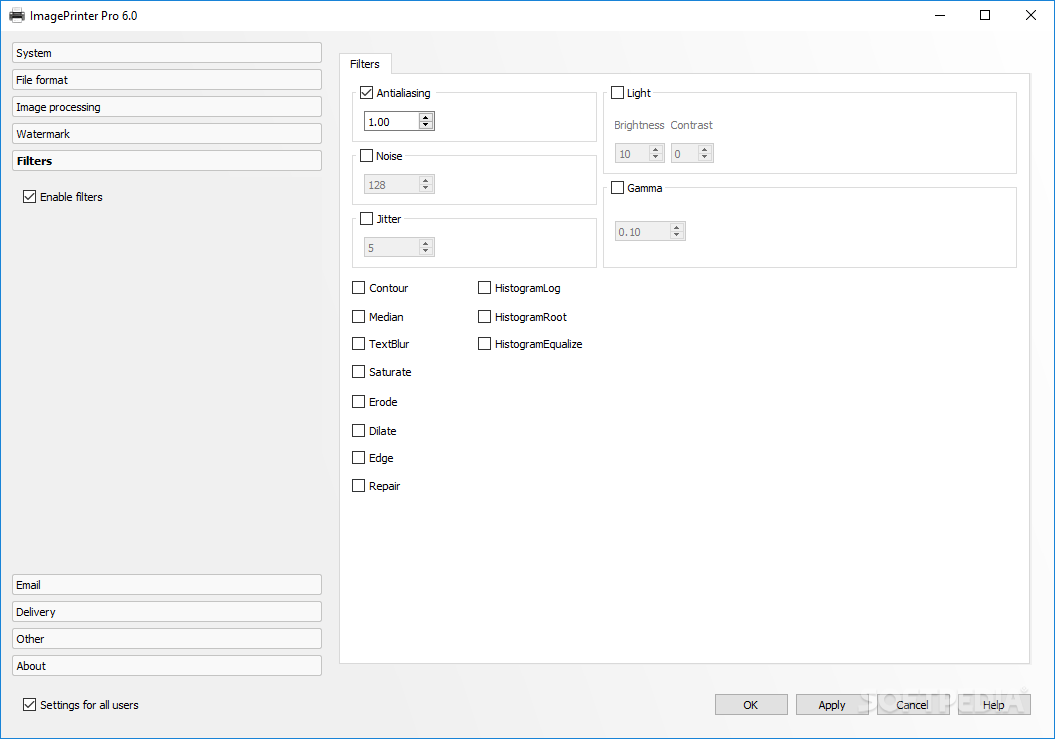The image size is (1055, 739).
Task: Click the OK button
Action: (x=751, y=705)
